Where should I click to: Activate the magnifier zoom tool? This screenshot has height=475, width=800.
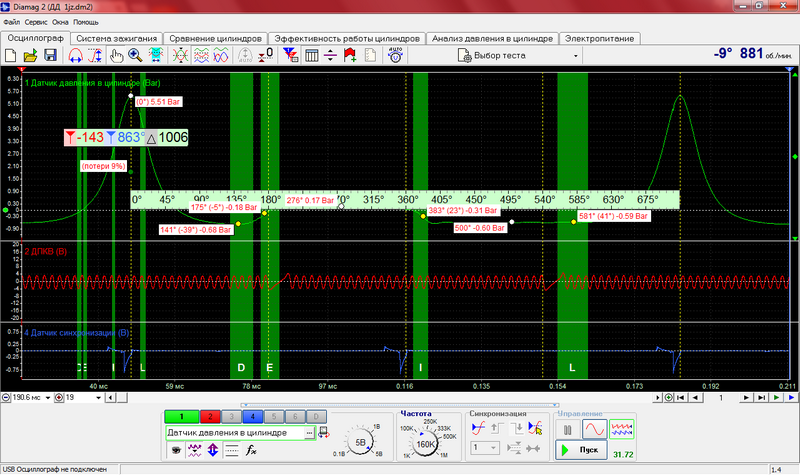point(135,55)
